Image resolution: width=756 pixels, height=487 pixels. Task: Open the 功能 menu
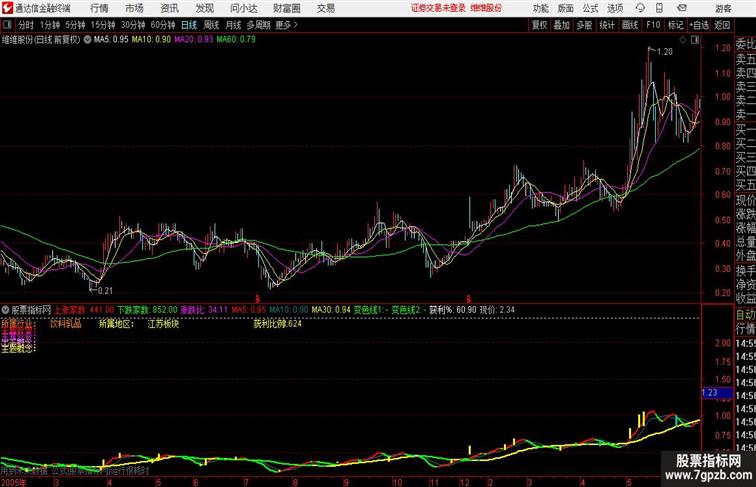coord(540,8)
